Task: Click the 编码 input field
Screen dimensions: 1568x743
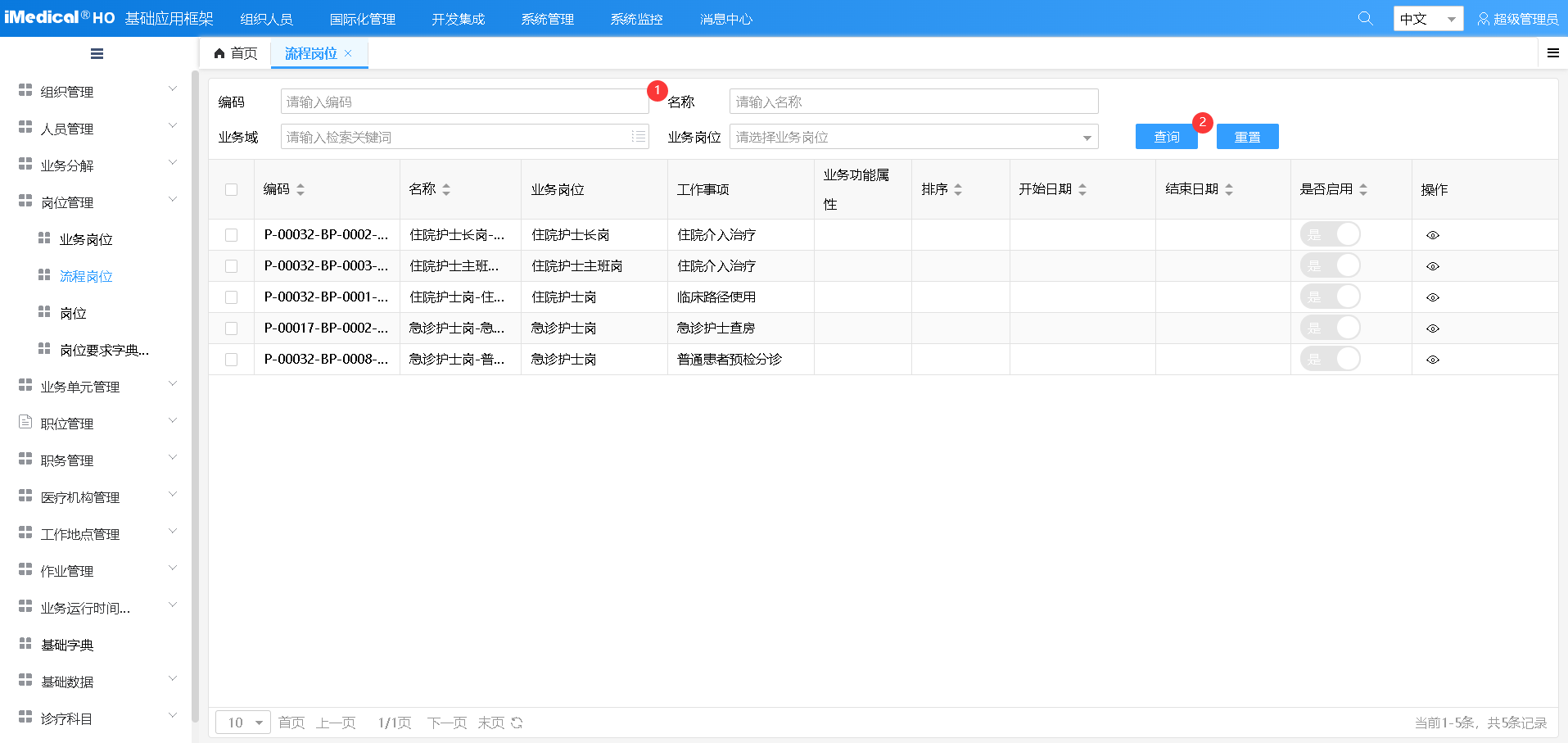Action: [x=464, y=102]
